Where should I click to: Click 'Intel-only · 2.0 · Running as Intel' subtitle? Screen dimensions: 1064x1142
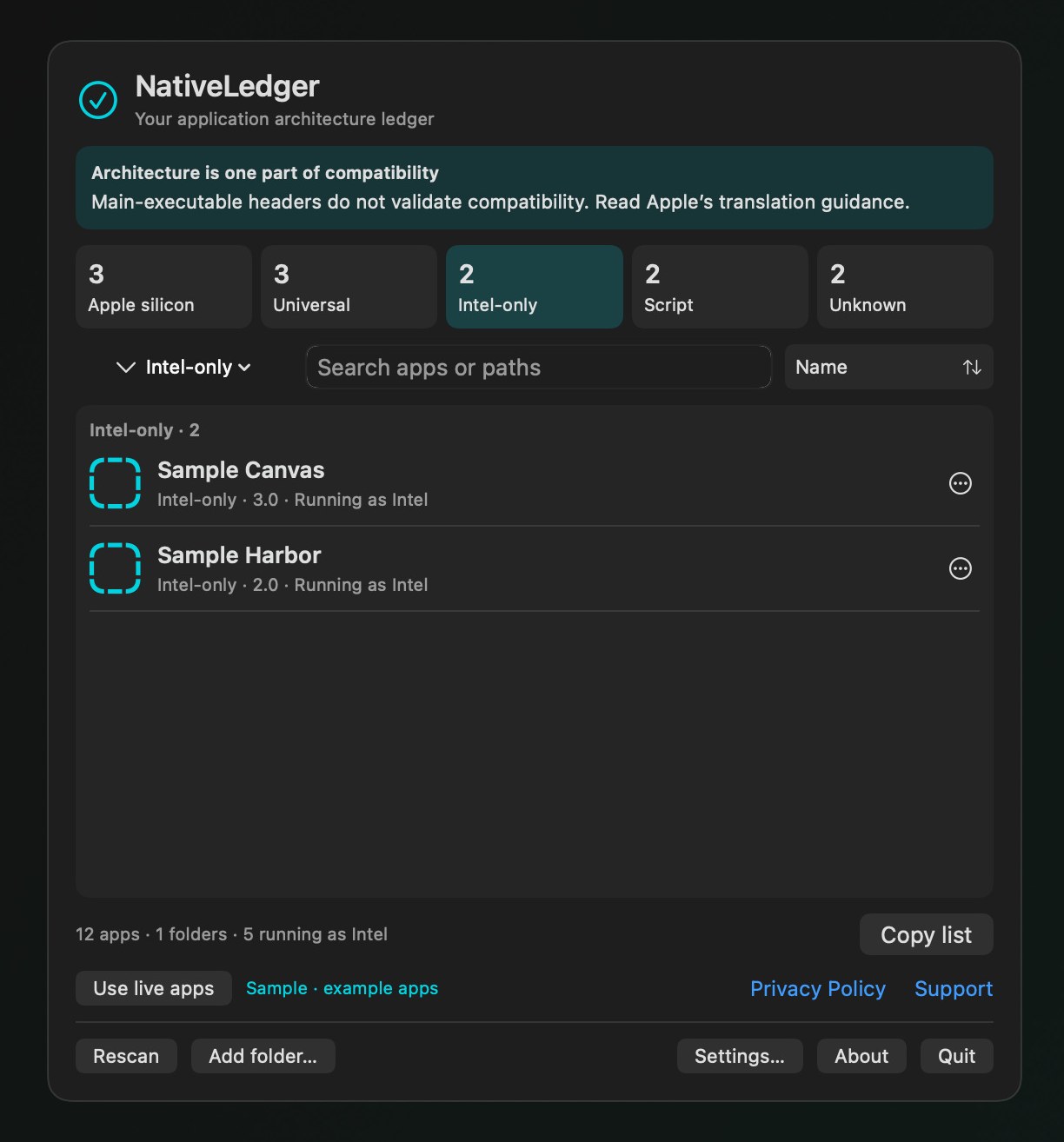292,585
